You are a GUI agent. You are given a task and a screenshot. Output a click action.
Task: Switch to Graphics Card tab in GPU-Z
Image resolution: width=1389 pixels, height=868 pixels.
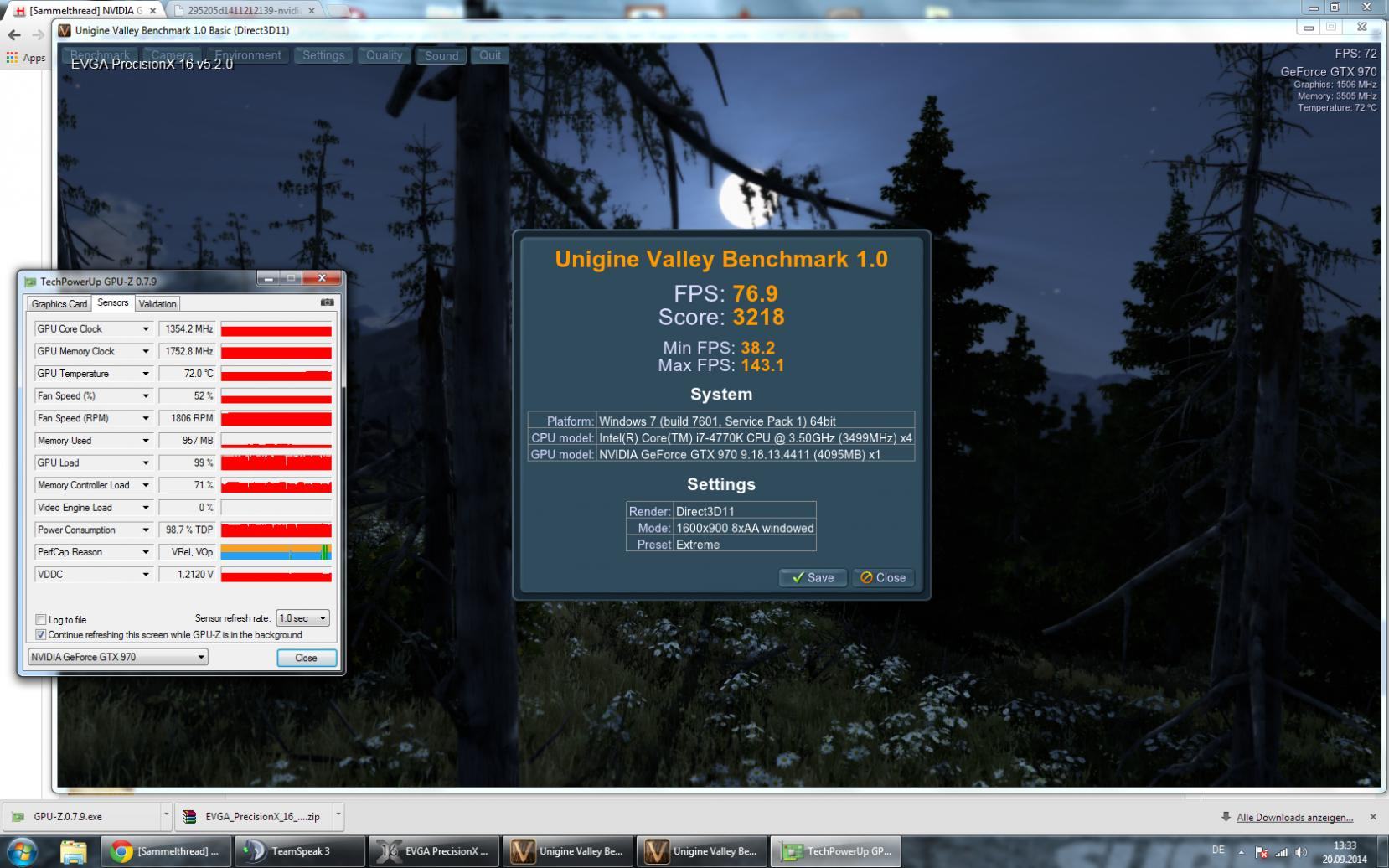59,304
